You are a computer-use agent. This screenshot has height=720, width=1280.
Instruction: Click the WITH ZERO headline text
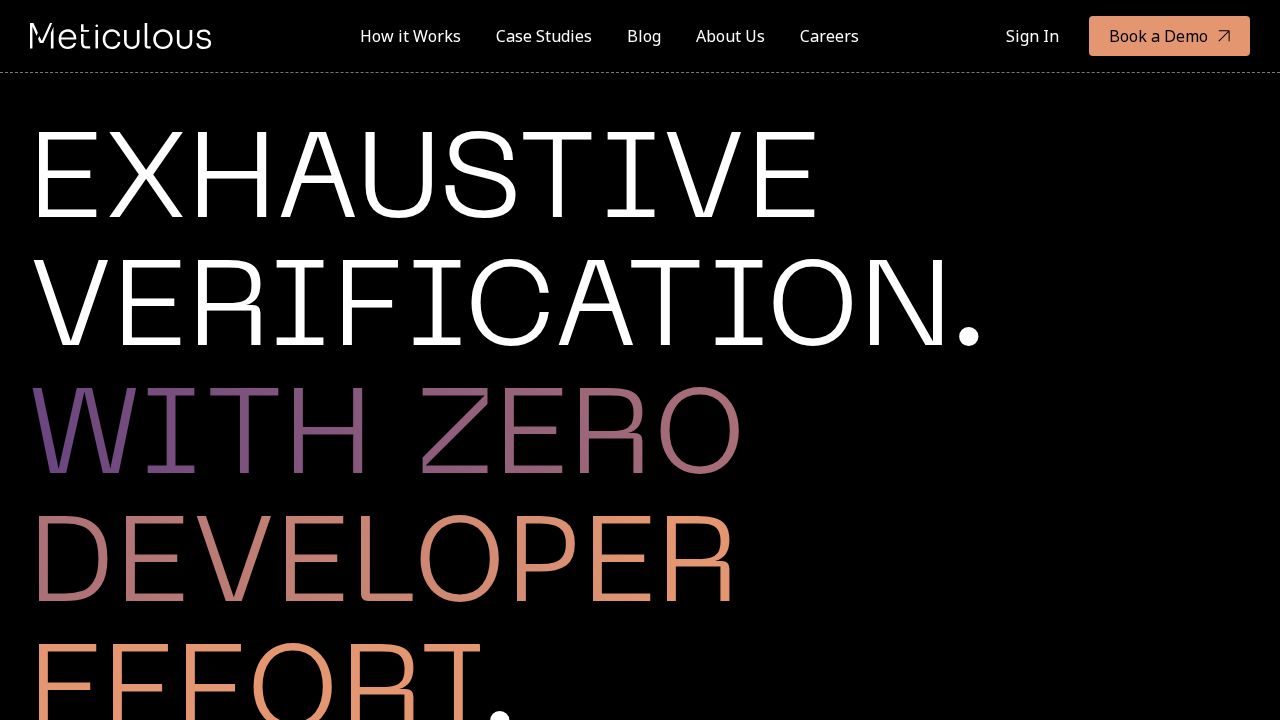387,431
